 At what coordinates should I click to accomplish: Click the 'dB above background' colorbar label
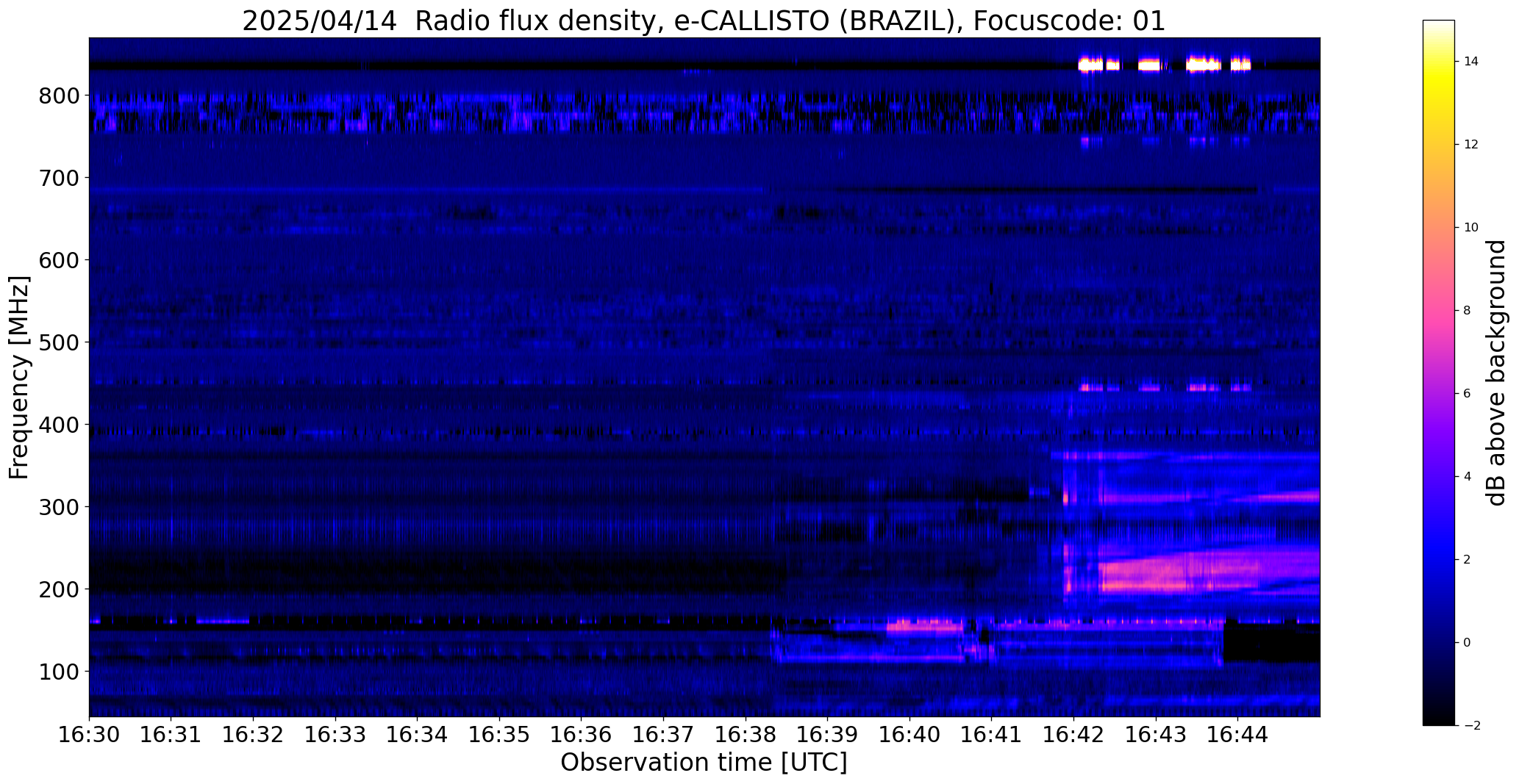tap(1496, 373)
